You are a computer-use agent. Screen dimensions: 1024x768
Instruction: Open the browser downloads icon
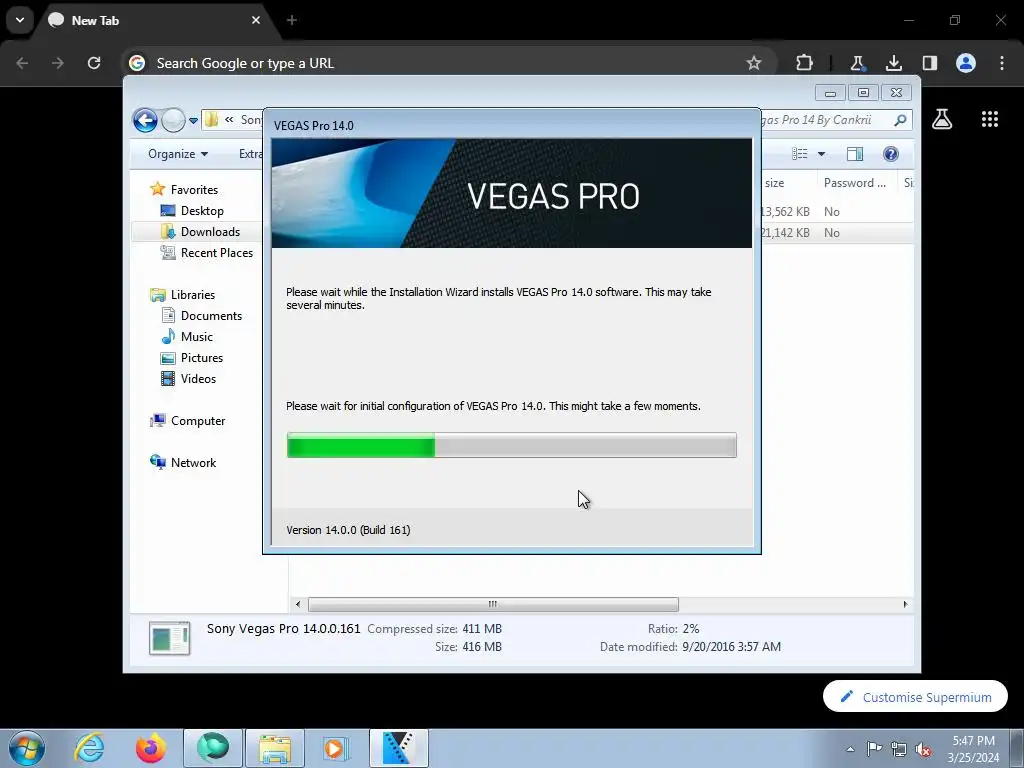[893, 63]
